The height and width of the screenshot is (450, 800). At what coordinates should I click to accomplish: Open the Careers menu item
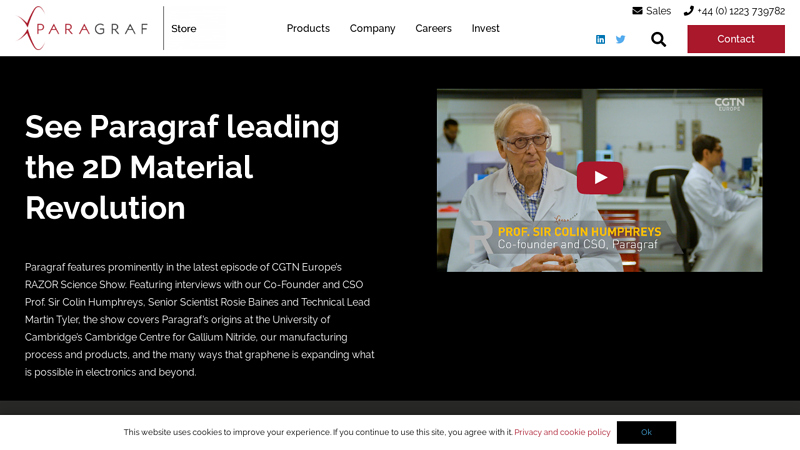(x=433, y=29)
